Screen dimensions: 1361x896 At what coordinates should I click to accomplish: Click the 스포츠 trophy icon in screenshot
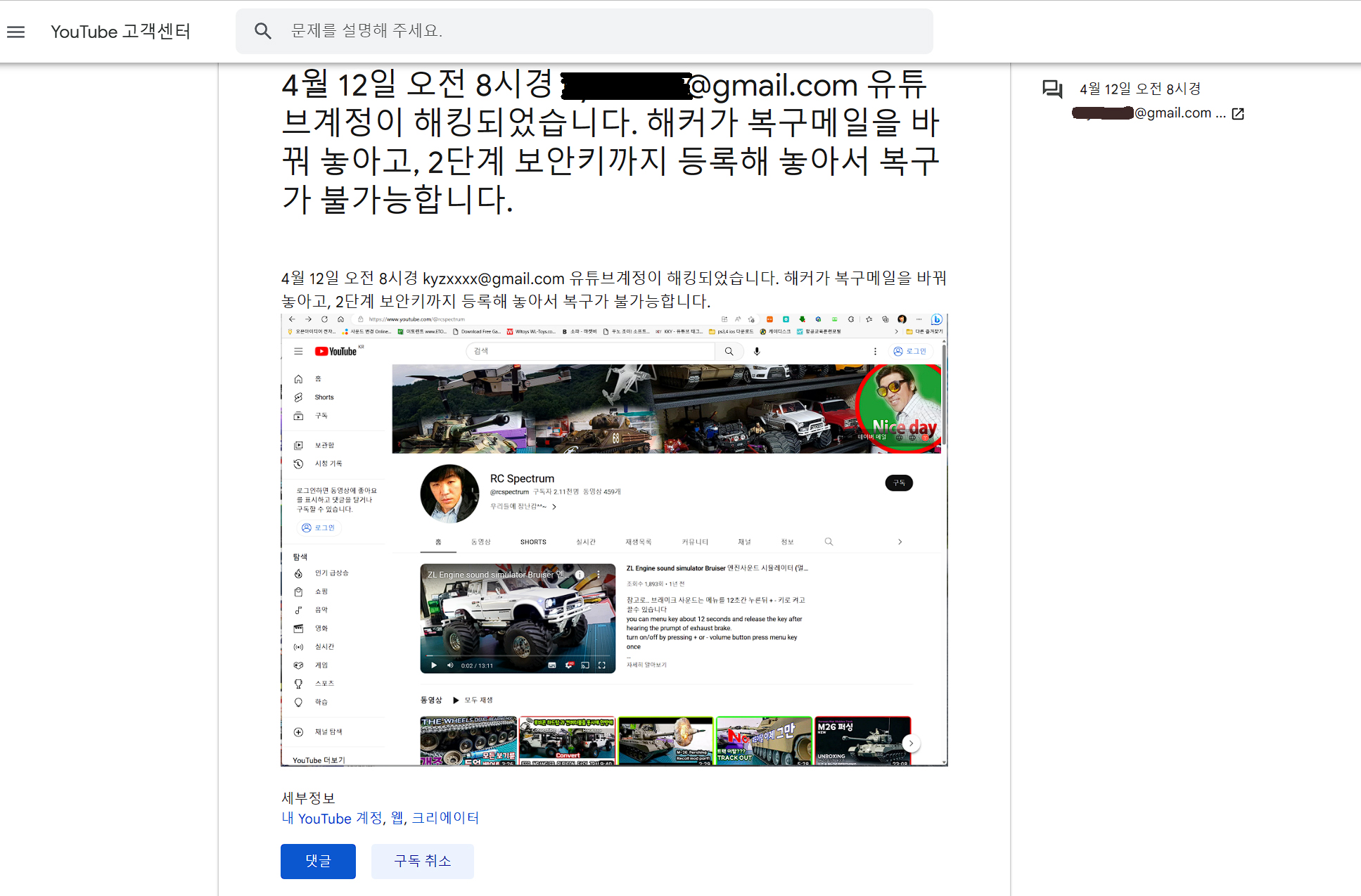[x=298, y=684]
